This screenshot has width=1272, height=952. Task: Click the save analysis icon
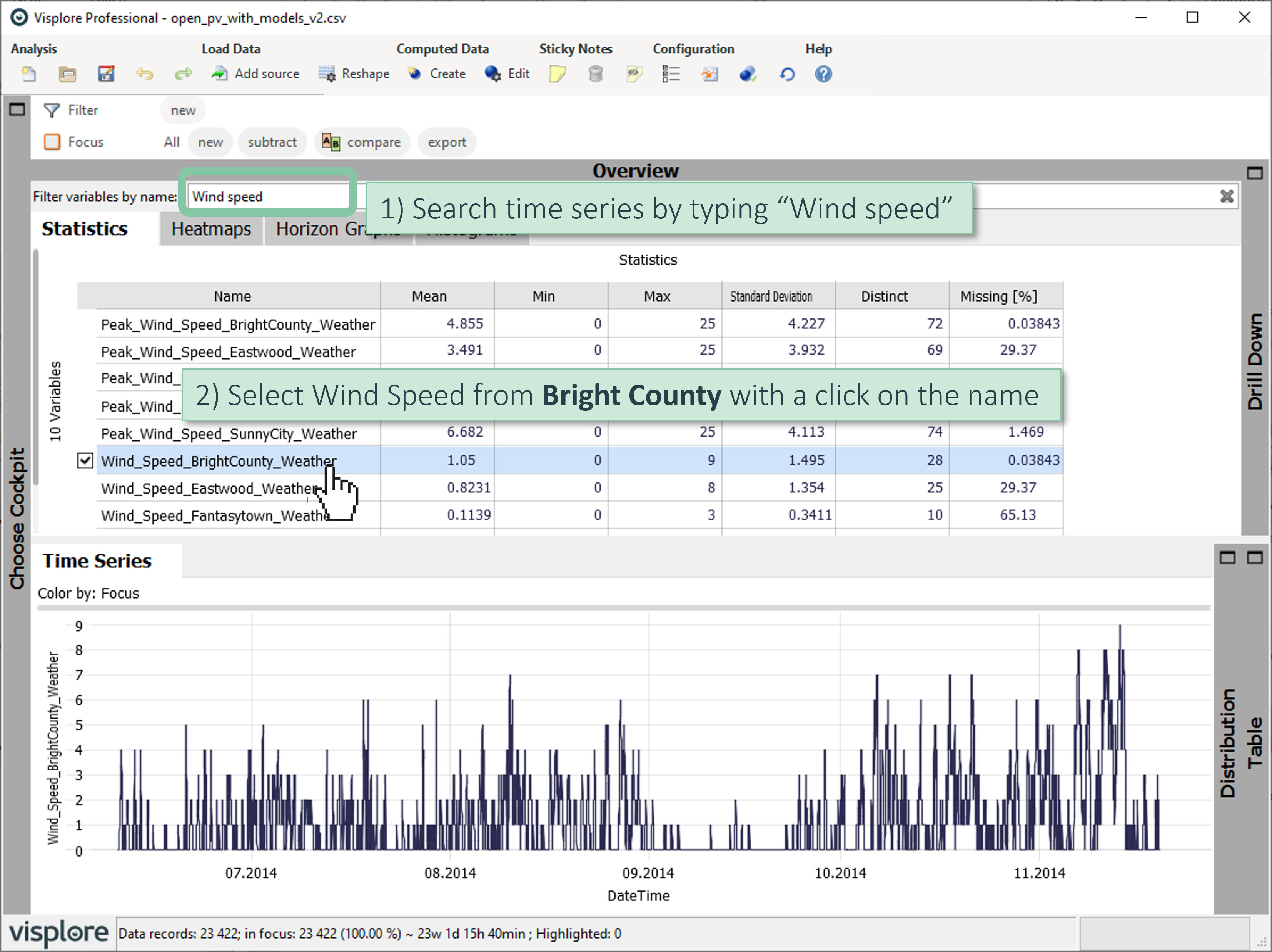coord(106,73)
